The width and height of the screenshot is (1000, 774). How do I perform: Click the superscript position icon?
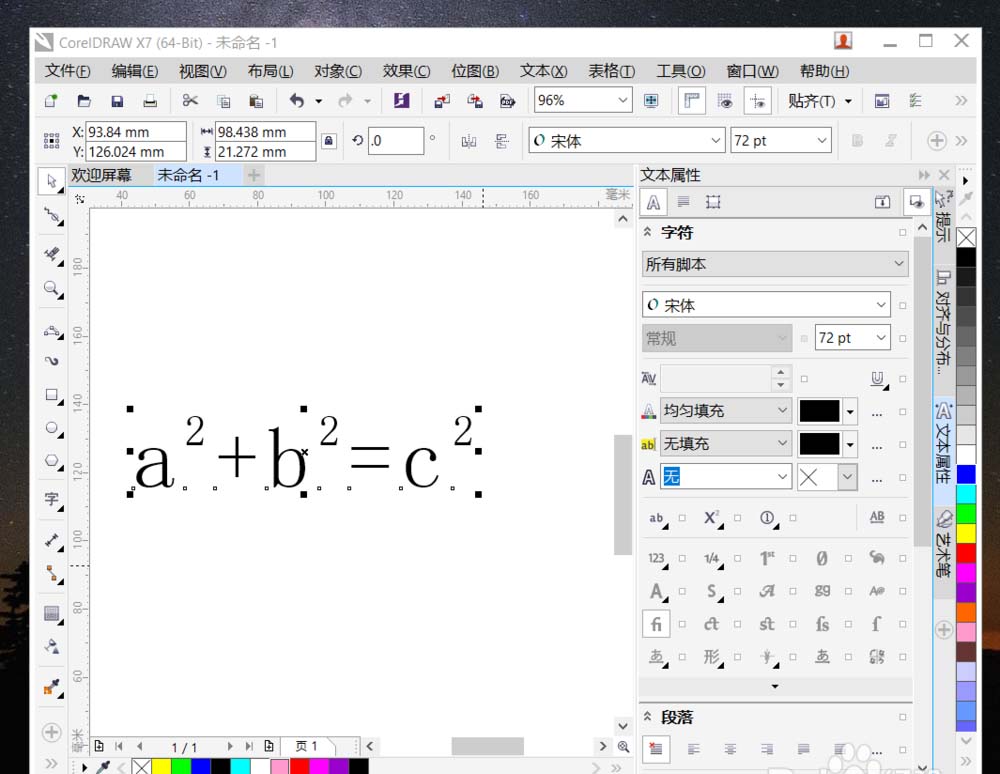pos(712,518)
